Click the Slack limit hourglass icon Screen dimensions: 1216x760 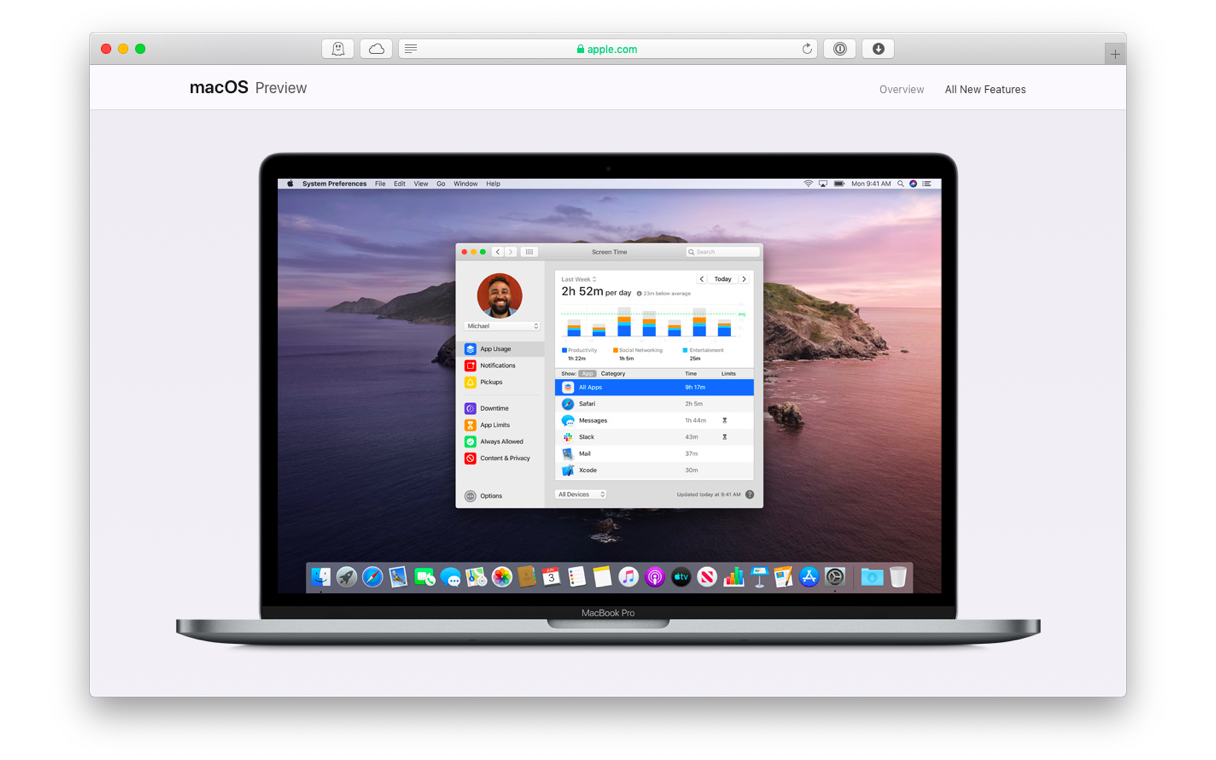(x=725, y=437)
